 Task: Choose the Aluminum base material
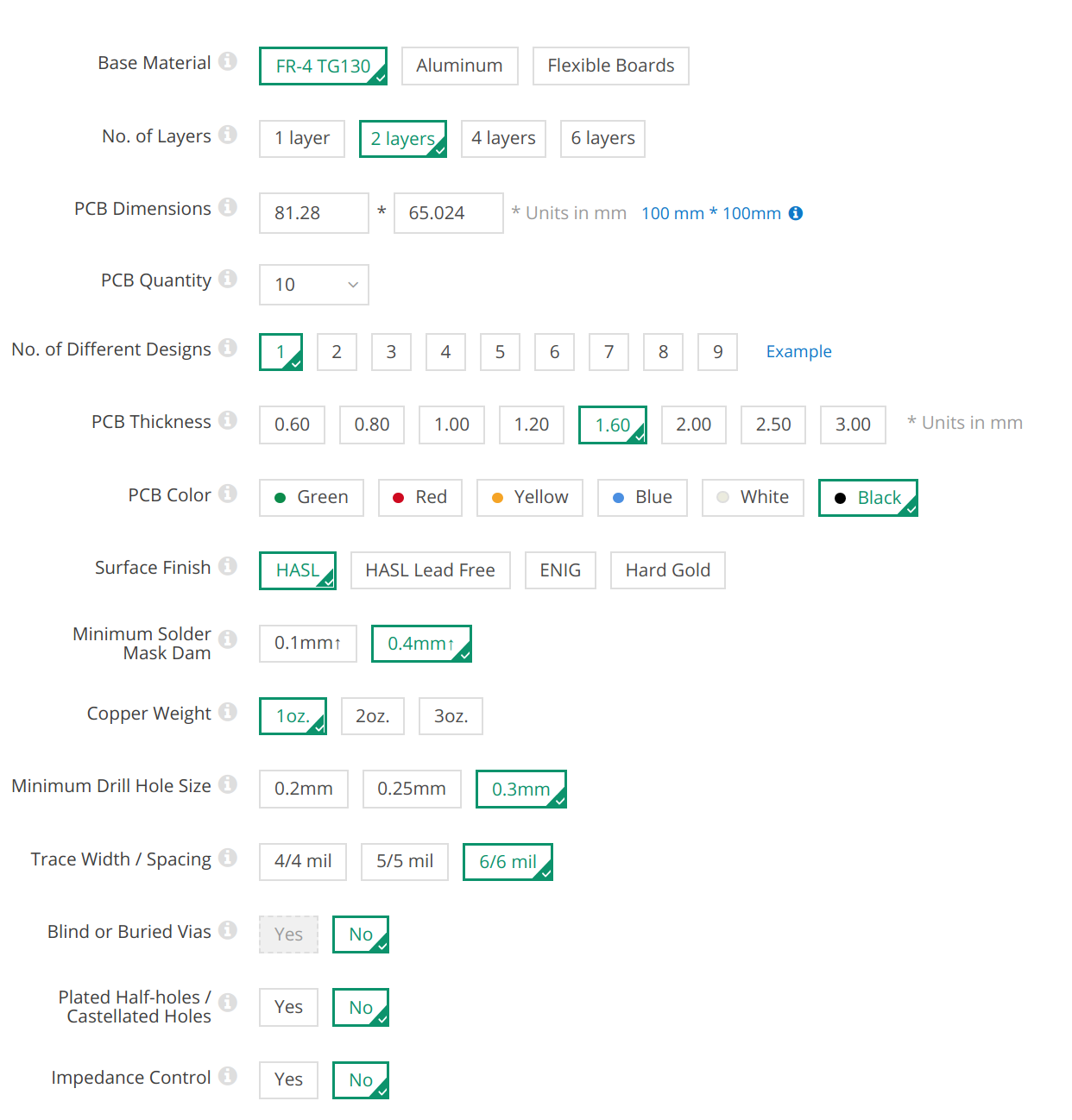459,66
